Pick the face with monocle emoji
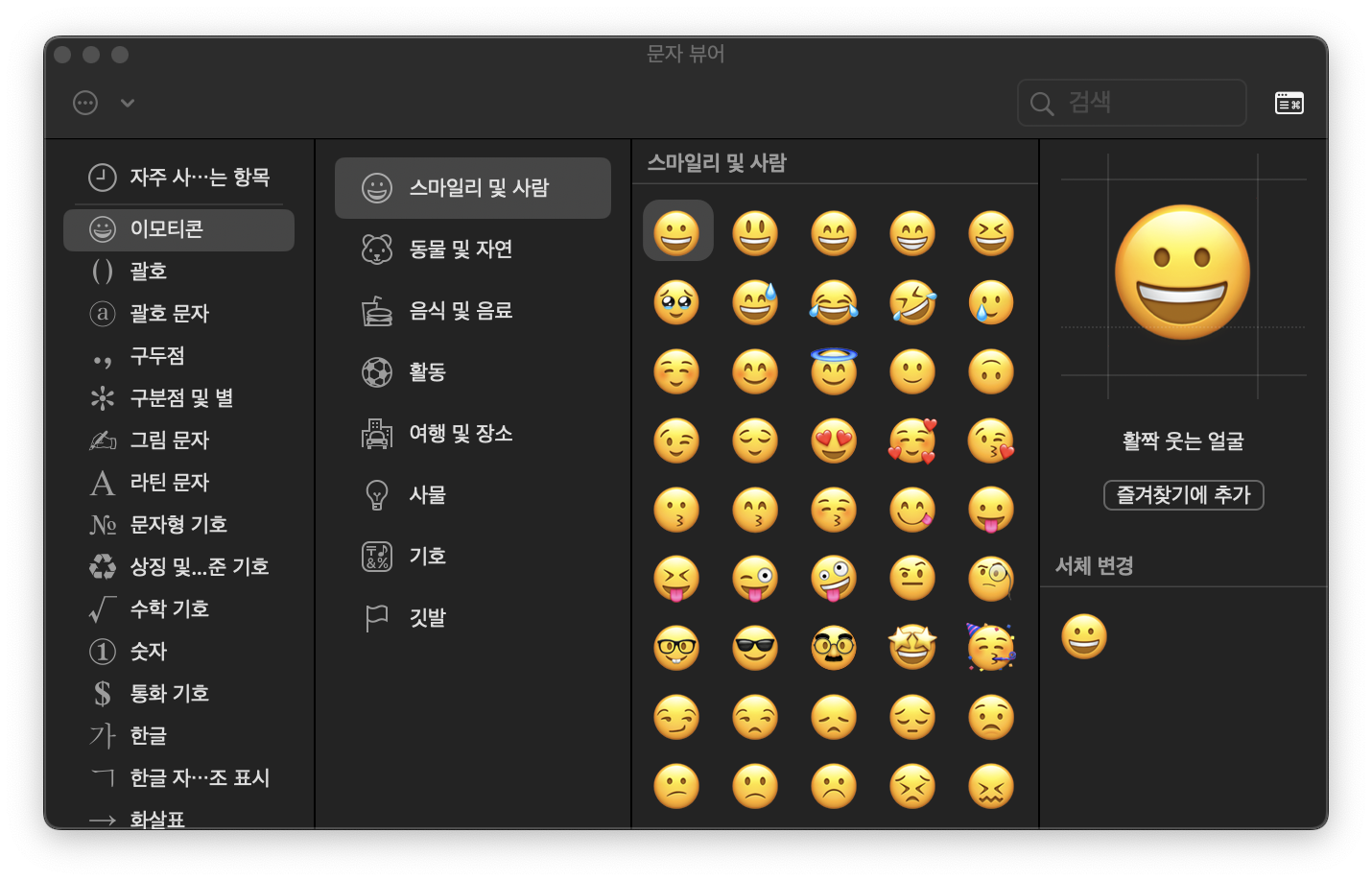This screenshot has width=1372, height=881. 991,579
